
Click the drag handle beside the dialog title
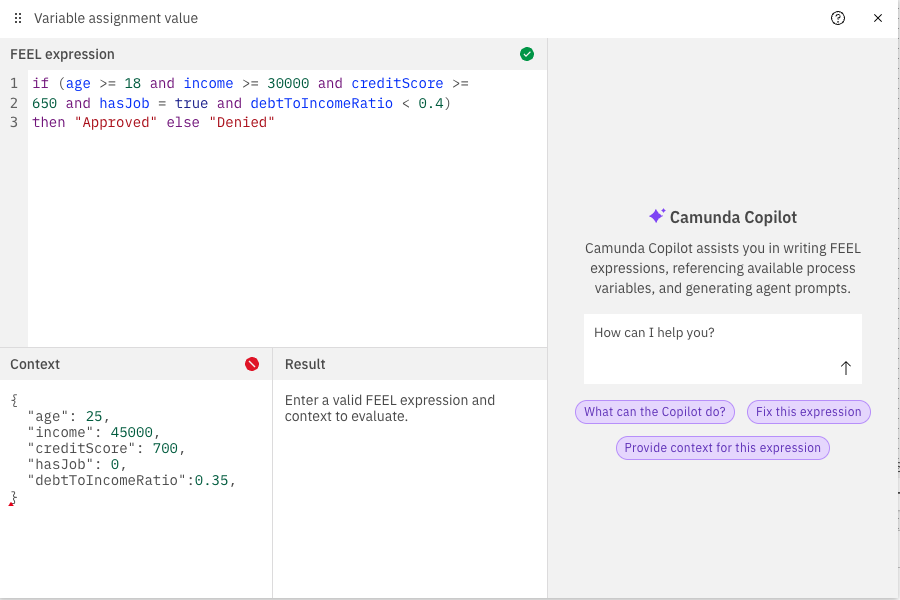(x=18, y=18)
